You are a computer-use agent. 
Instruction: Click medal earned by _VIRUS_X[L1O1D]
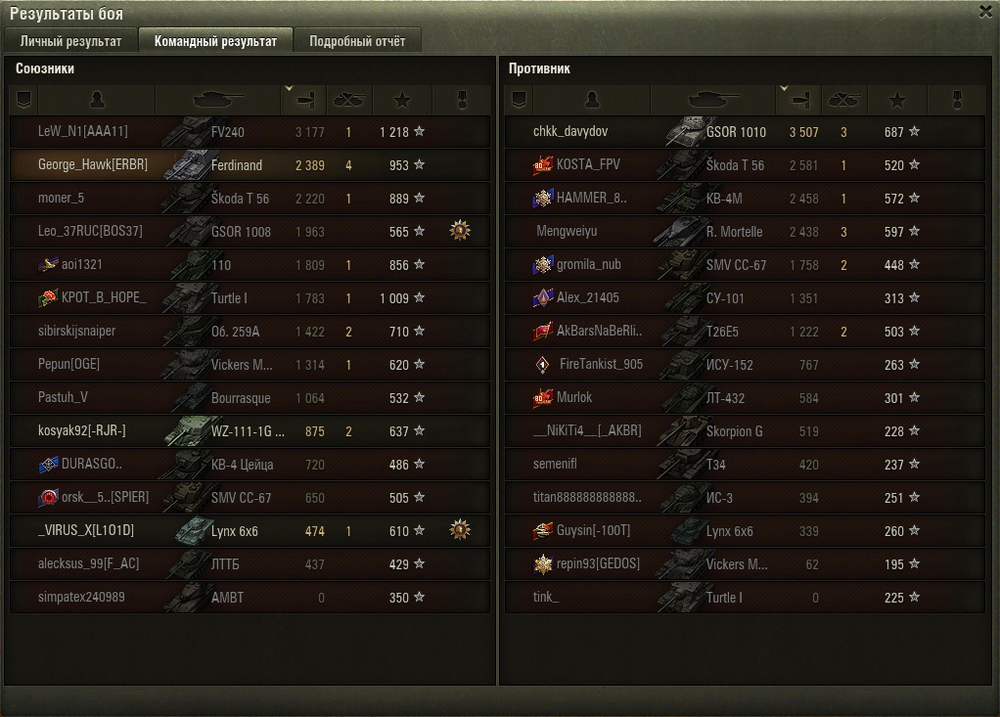(460, 529)
